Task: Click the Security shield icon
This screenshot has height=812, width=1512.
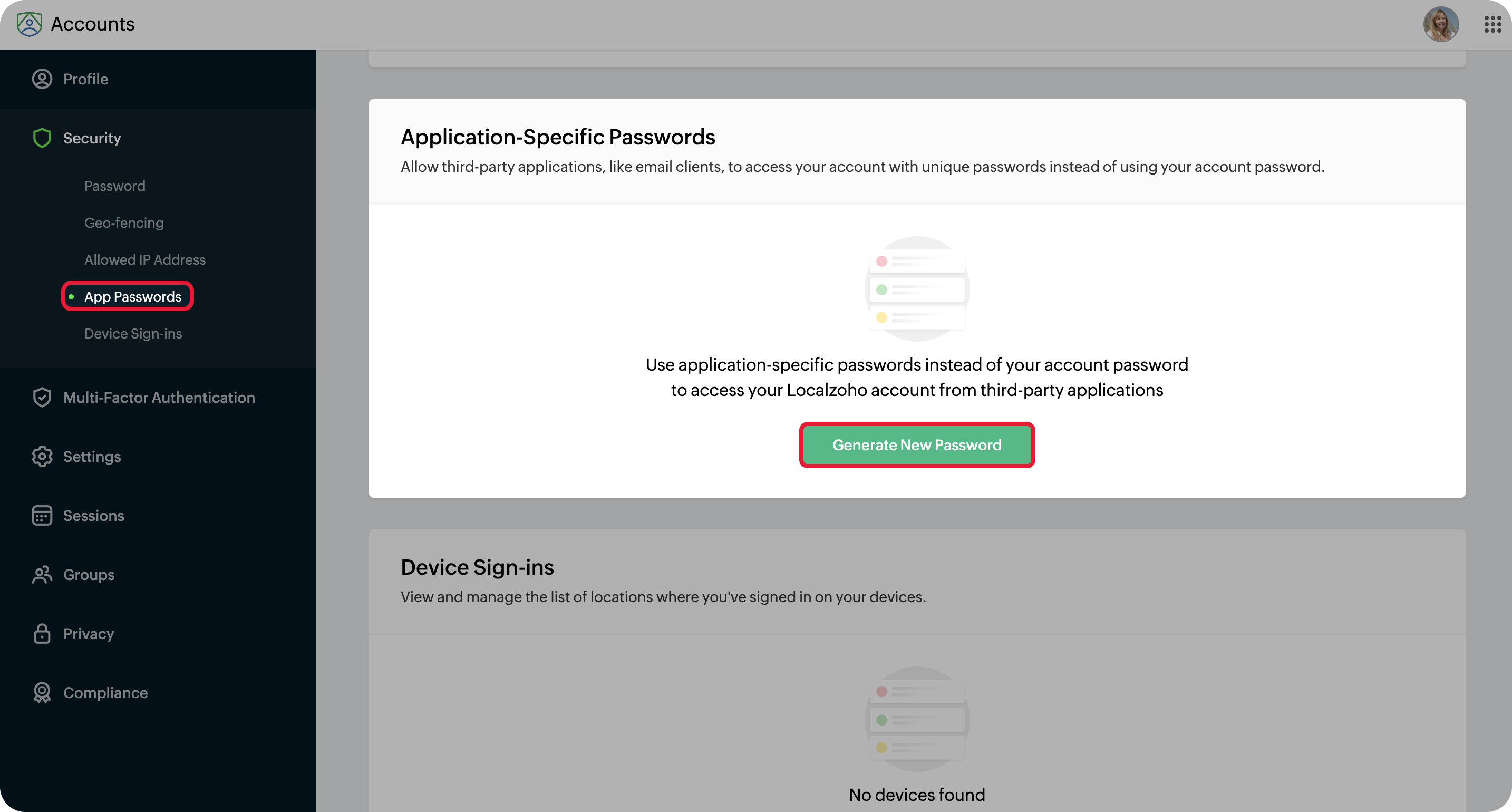Action: click(42, 138)
